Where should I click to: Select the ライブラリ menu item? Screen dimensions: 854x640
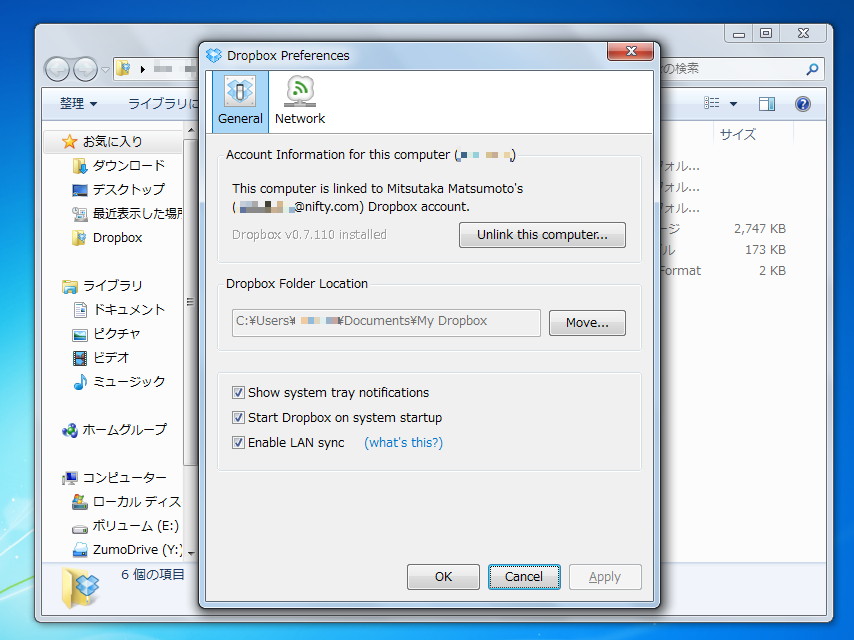[x=160, y=103]
